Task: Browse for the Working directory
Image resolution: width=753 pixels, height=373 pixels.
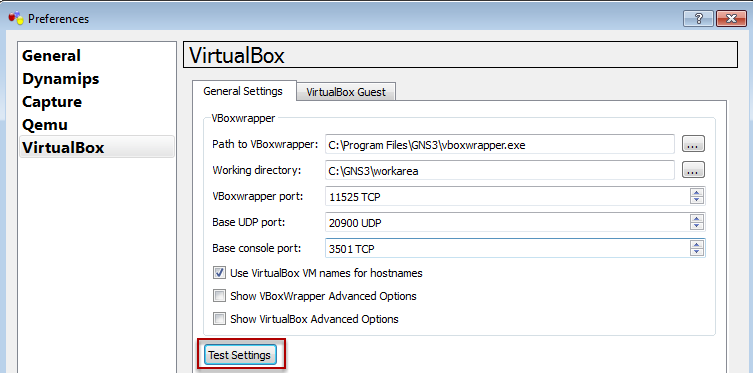Action: pos(693,169)
